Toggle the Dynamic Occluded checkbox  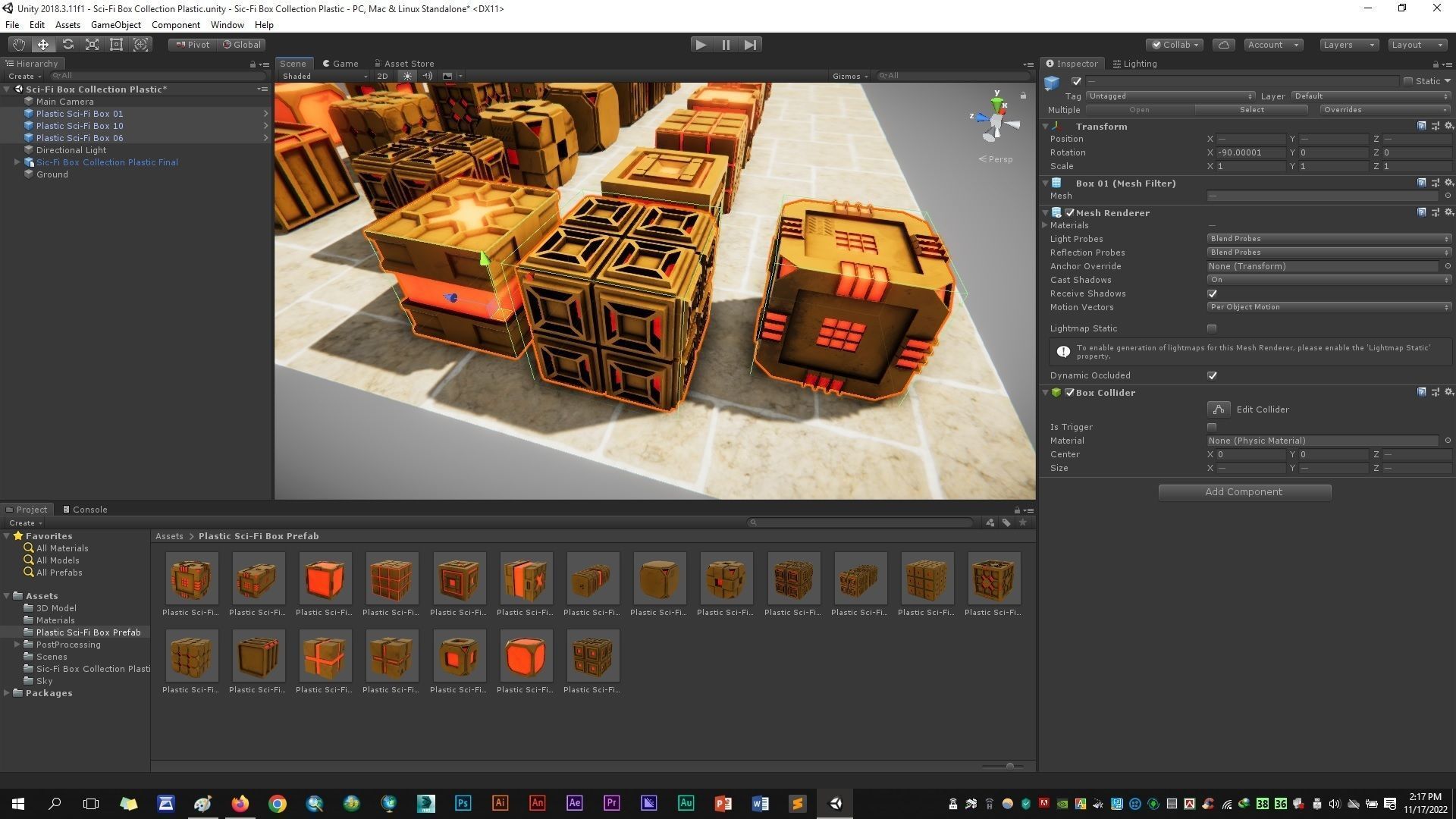tap(1212, 375)
